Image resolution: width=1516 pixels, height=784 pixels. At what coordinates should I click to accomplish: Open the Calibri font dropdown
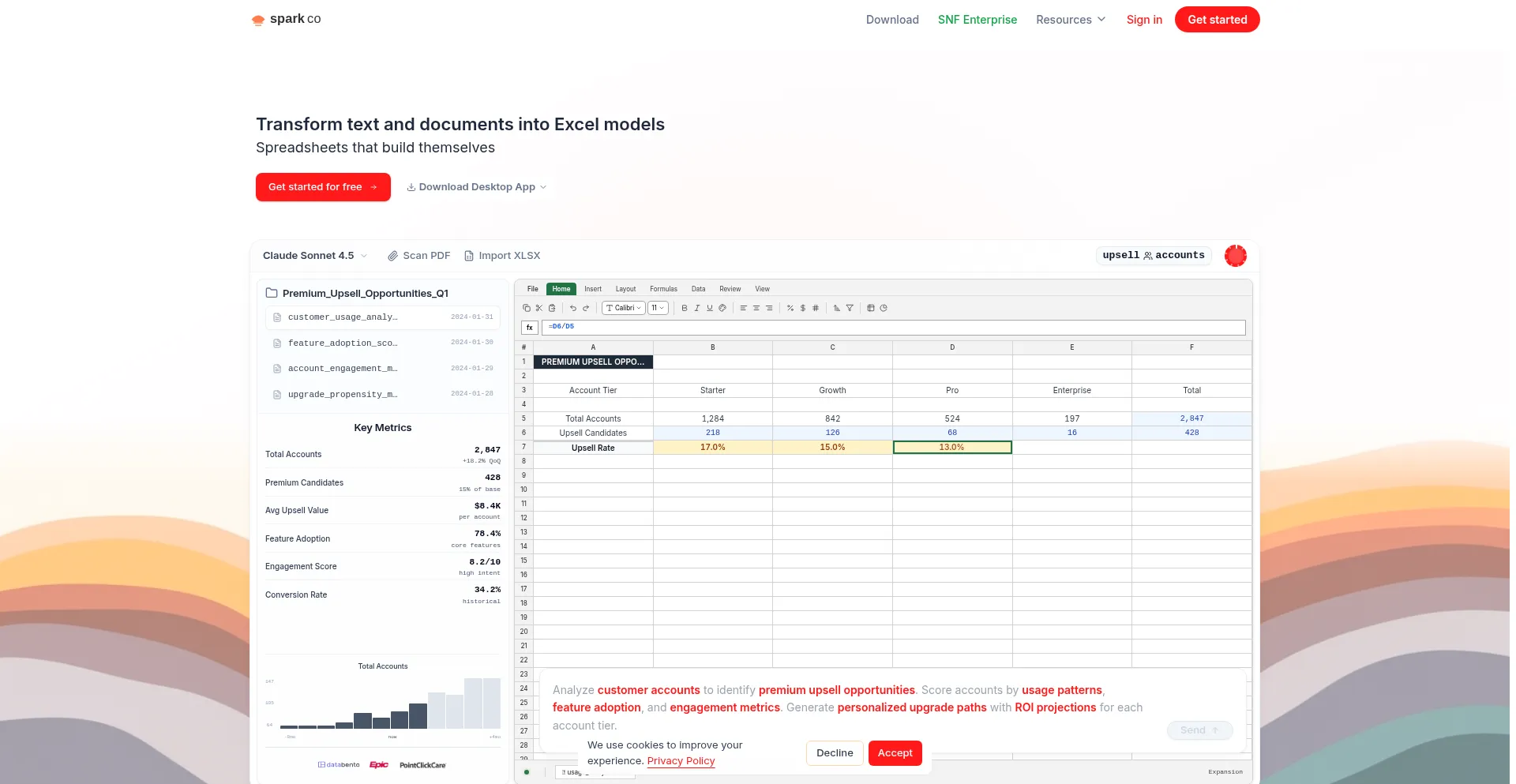tap(624, 308)
